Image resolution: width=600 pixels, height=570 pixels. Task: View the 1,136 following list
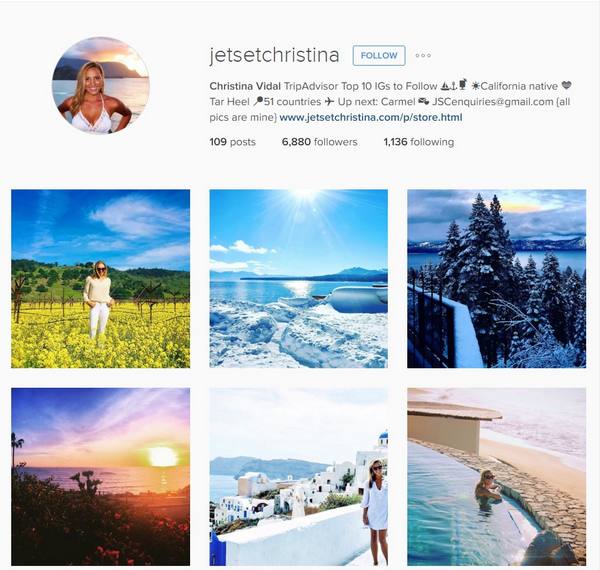(x=419, y=142)
